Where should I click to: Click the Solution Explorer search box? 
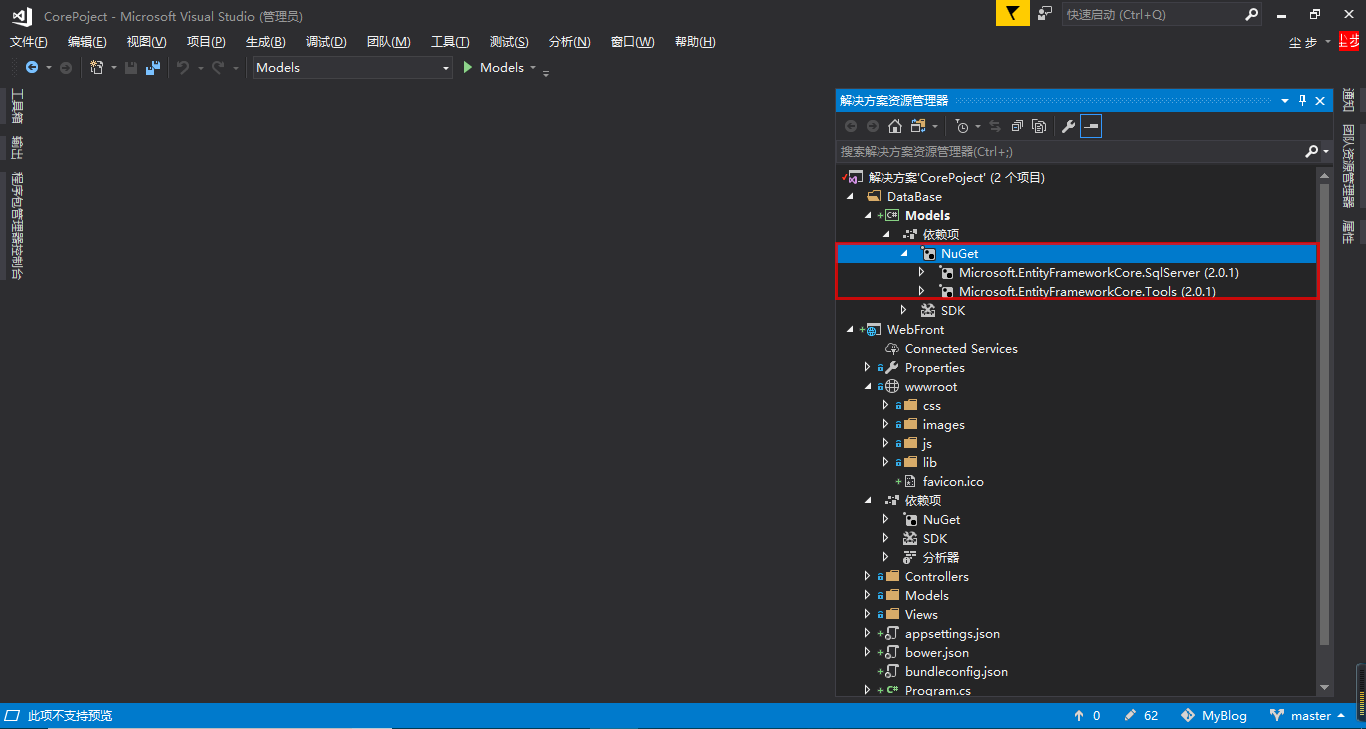tap(1068, 152)
